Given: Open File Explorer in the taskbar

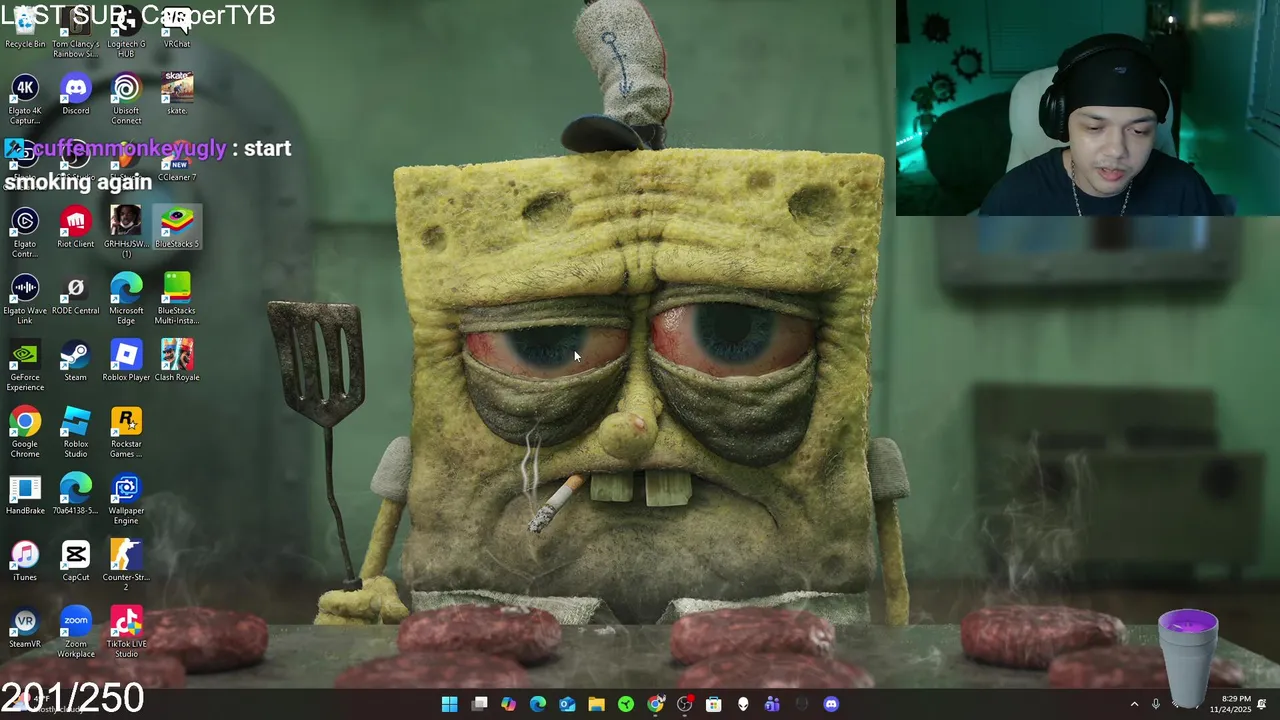Looking at the screenshot, I should 596,704.
